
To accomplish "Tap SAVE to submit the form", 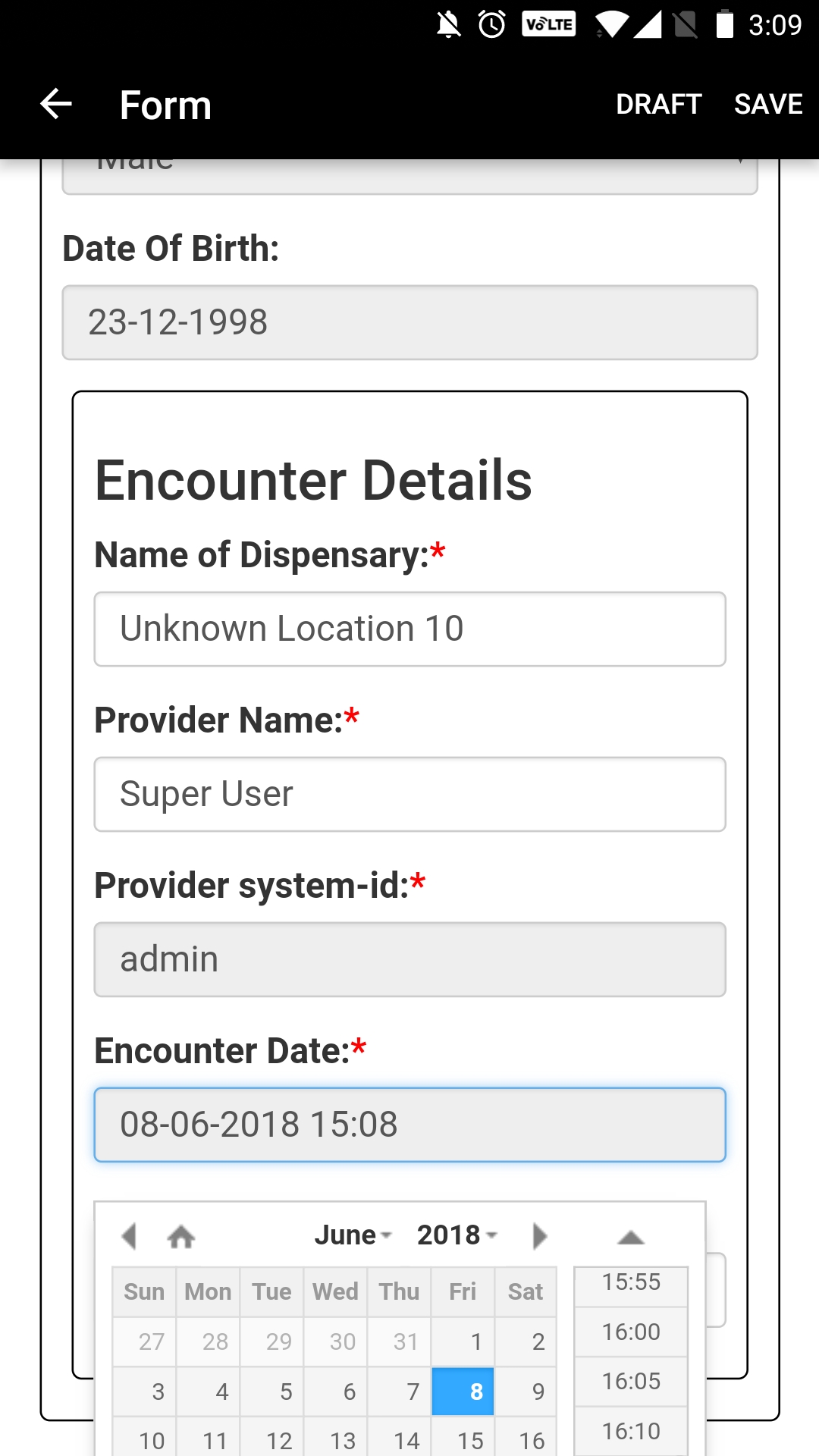I will click(768, 104).
